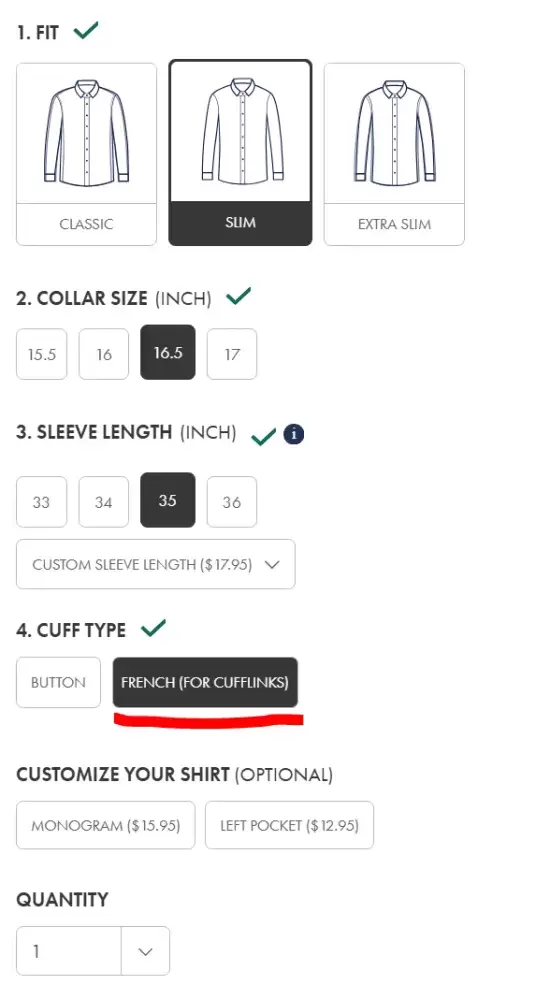
Task: Add Monogram ($15.95) customization
Action: click(x=105, y=825)
